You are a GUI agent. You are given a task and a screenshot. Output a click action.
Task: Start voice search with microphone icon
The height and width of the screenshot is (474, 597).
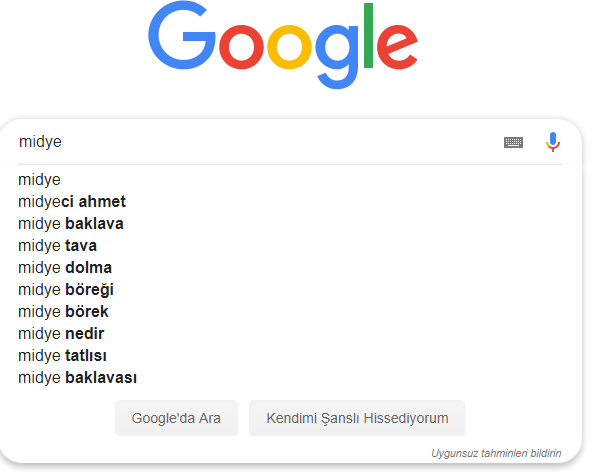553,142
